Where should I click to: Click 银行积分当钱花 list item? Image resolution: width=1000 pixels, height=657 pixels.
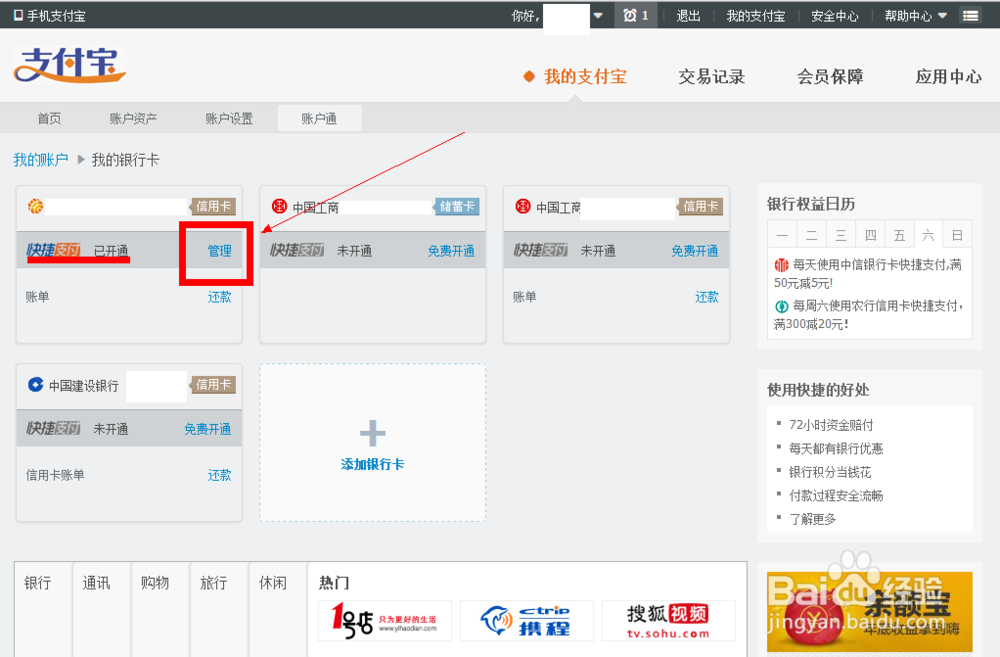coord(830,472)
